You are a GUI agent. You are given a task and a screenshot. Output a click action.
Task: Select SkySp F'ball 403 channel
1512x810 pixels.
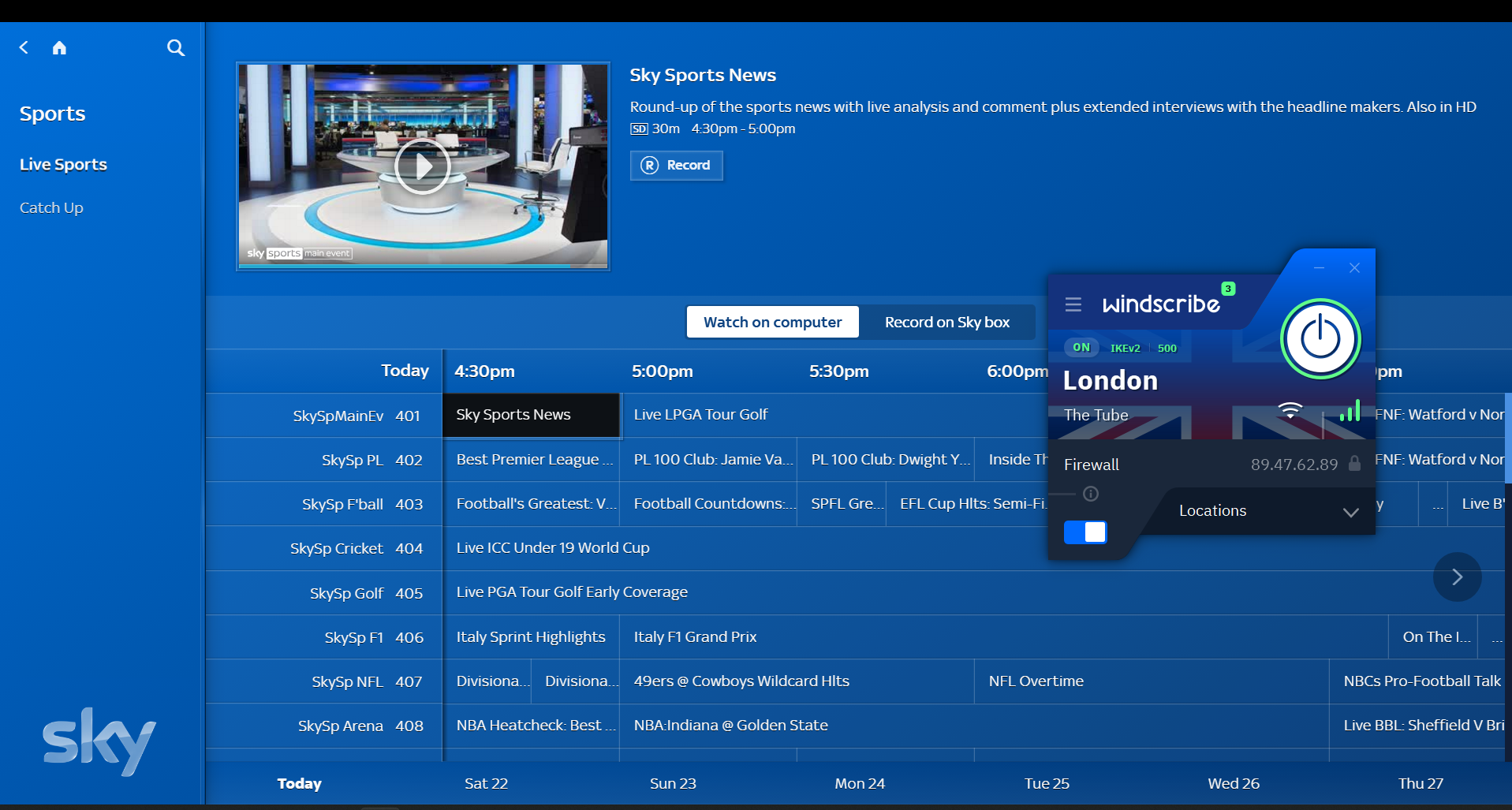click(324, 504)
